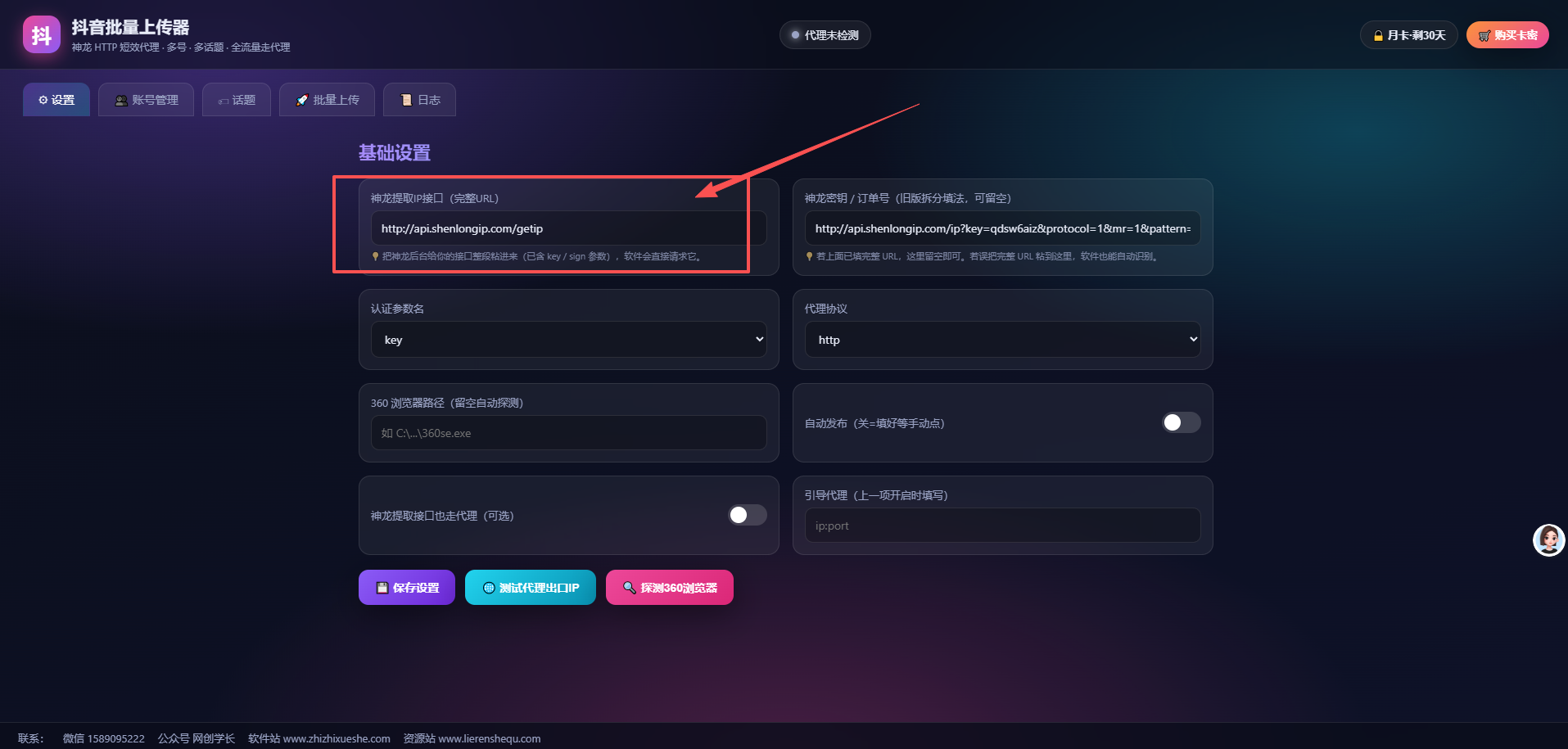Viewport: 1568px width, 749px height.
Task: Click the 联系: footer label
Action: point(31,738)
